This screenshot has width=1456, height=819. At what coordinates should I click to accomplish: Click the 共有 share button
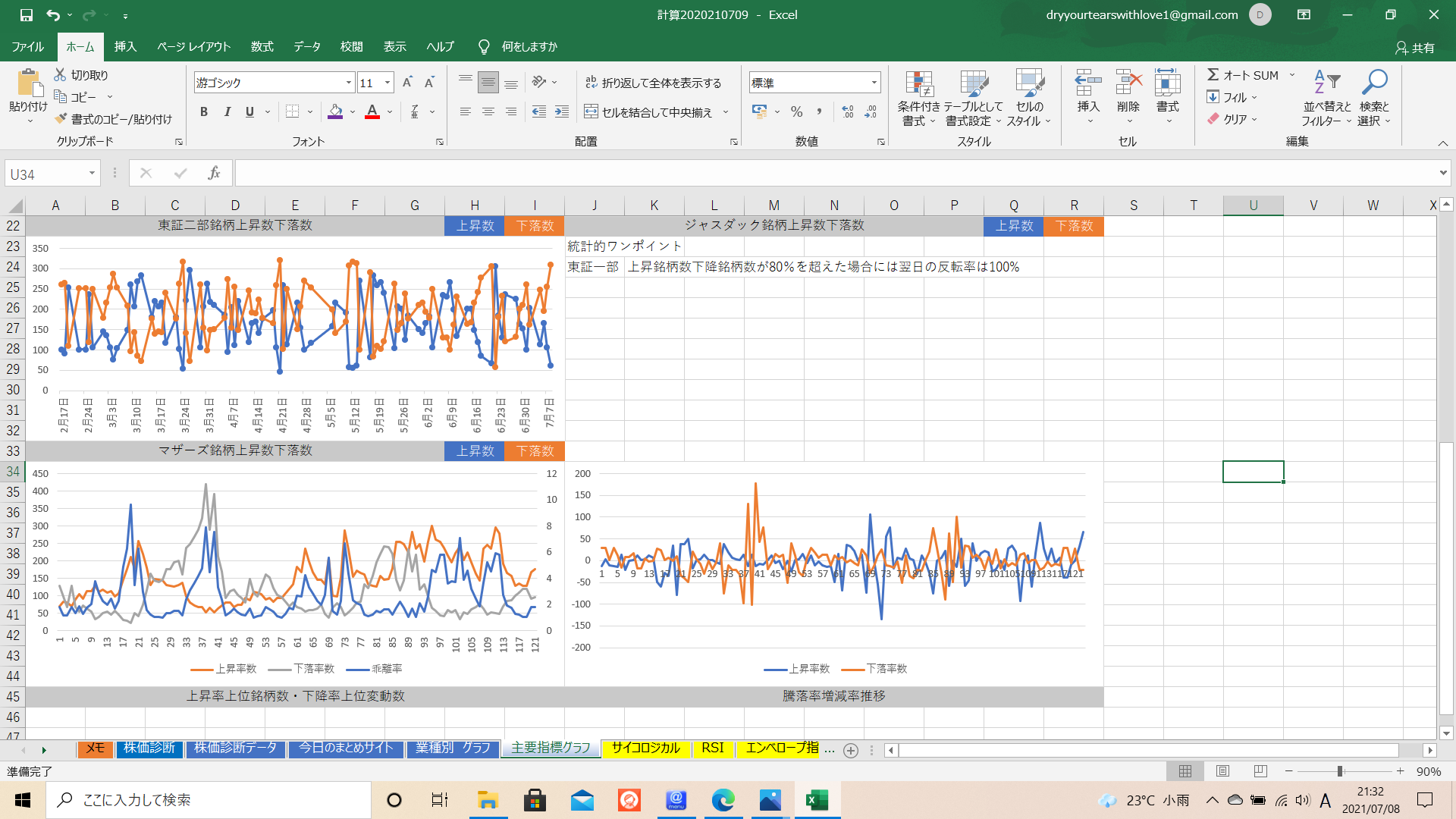[1415, 47]
